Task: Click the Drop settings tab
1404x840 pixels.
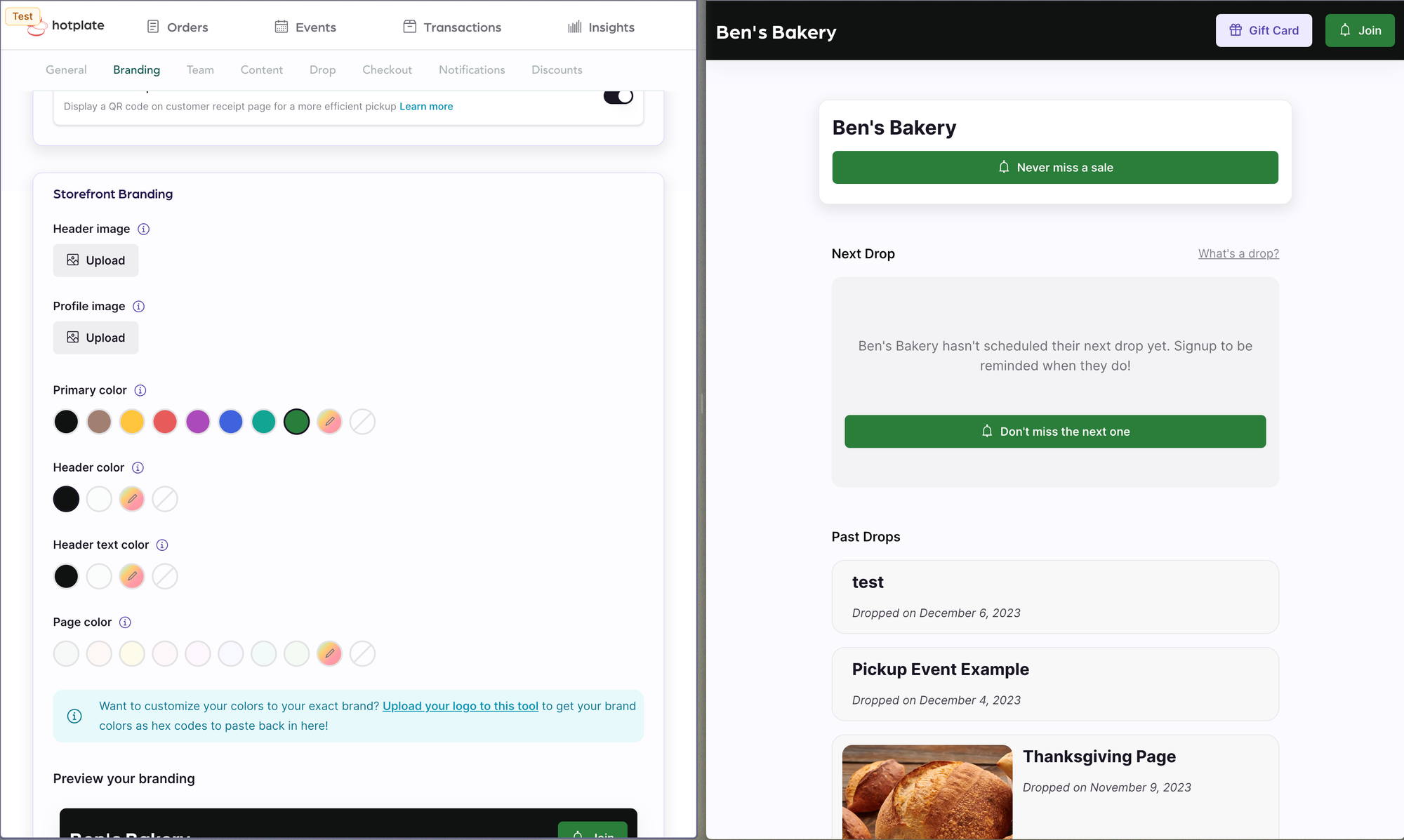Action: pos(322,70)
